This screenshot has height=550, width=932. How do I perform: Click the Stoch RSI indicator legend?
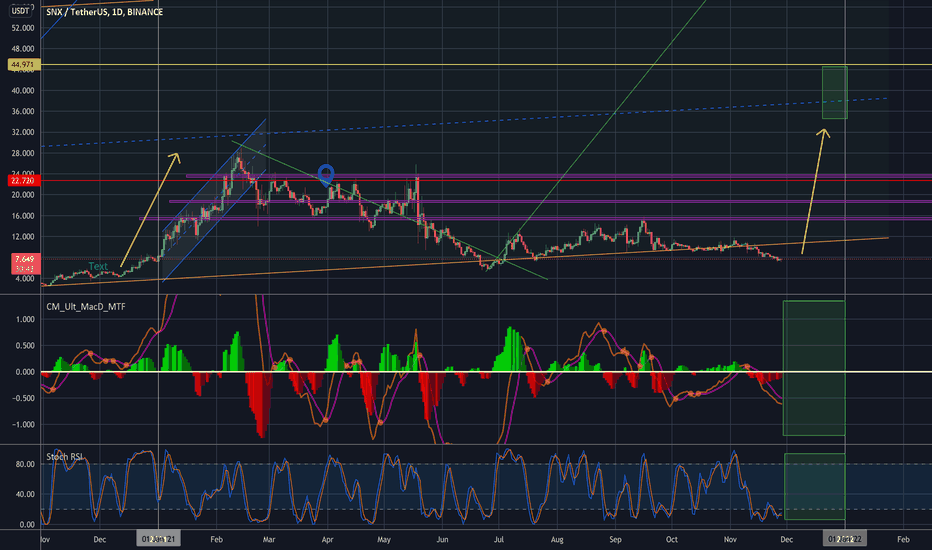(x=65, y=457)
